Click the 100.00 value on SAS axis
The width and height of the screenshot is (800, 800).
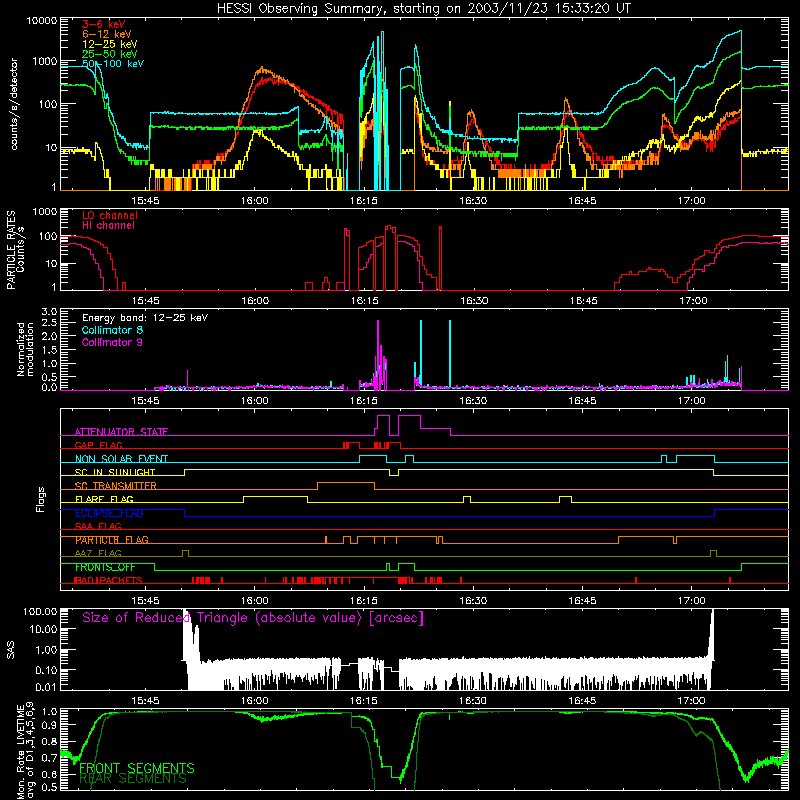point(40,612)
